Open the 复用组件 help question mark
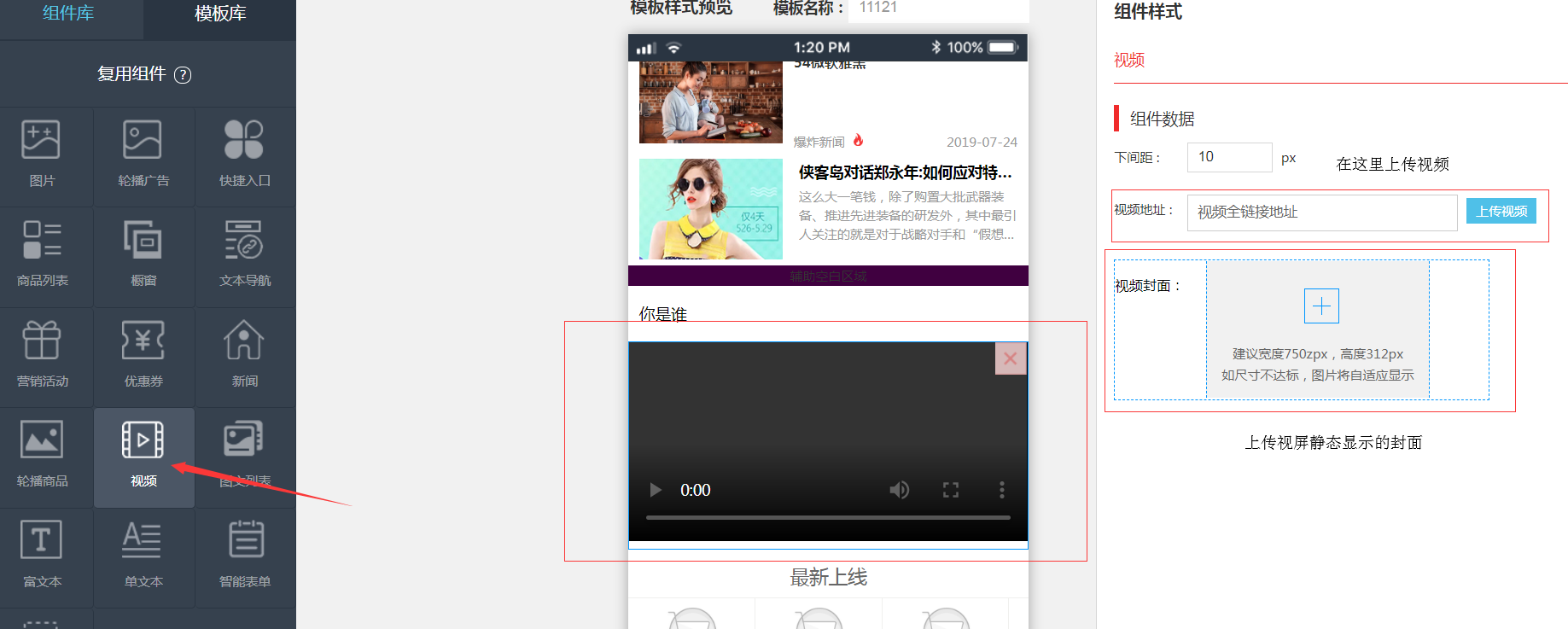The image size is (1568, 629). point(183,75)
